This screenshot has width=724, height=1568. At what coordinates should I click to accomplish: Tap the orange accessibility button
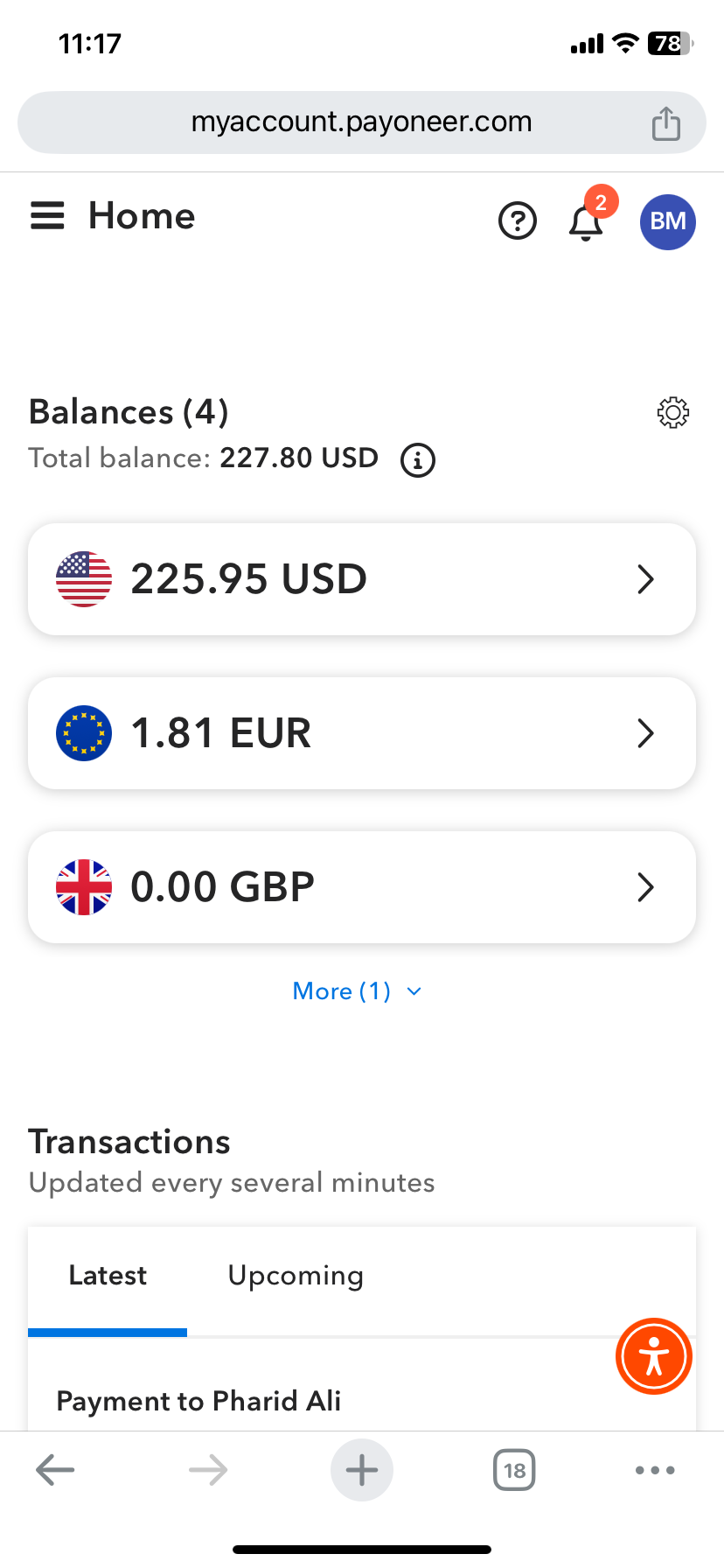click(x=654, y=1356)
